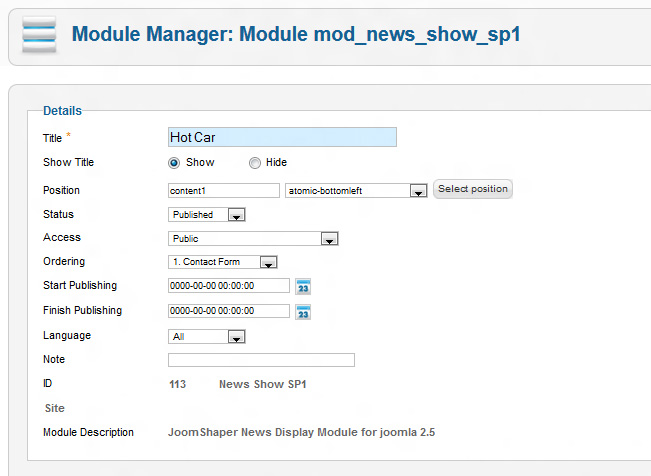Click the Details fieldset legend
651x476 pixels.
click(62, 111)
